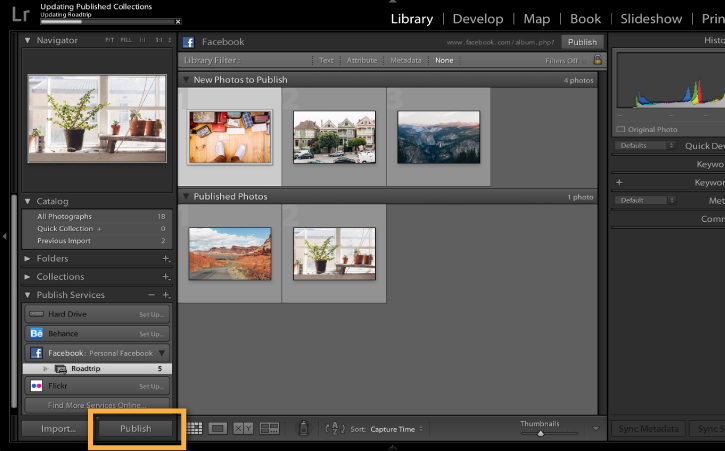Click Publish button at bottom left
The width and height of the screenshot is (725, 451).
(x=135, y=429)
